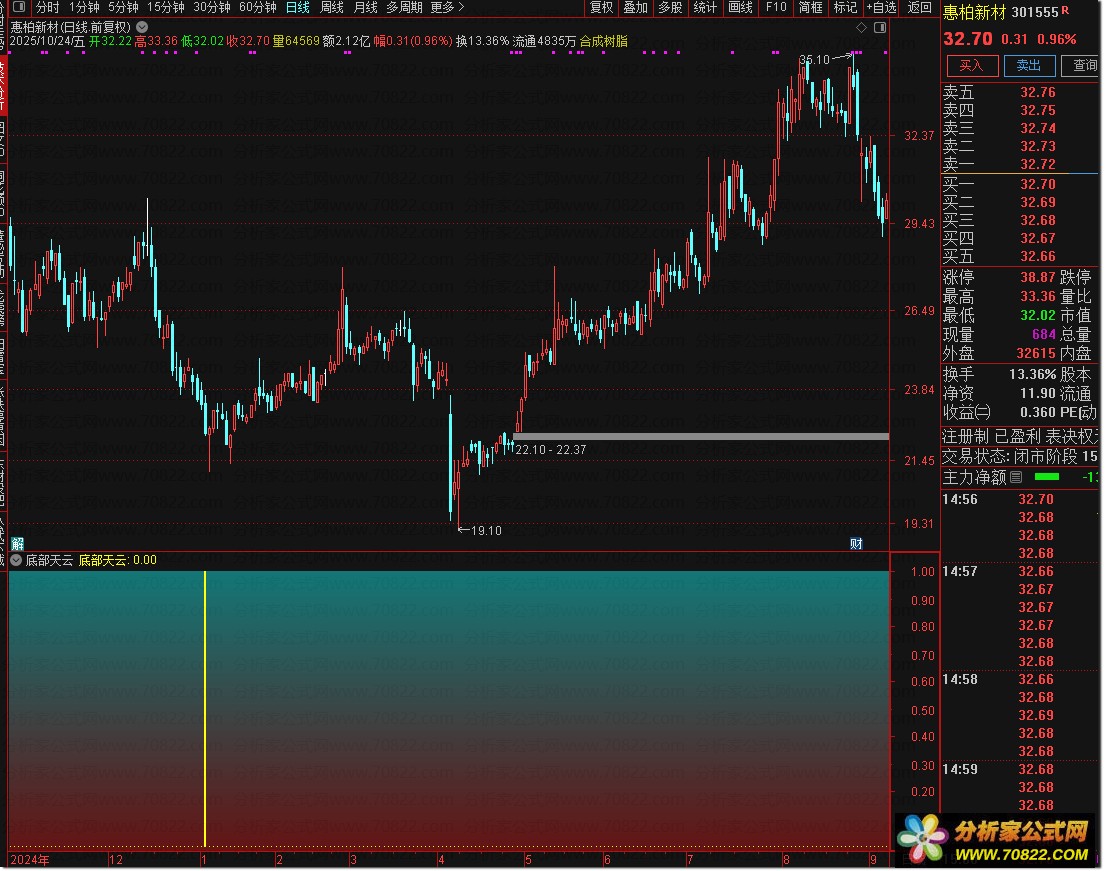The height and width of the screenshot is (871, 1105).
Task: Click 标记 mark stock button
Action: [x=845, y=7]
